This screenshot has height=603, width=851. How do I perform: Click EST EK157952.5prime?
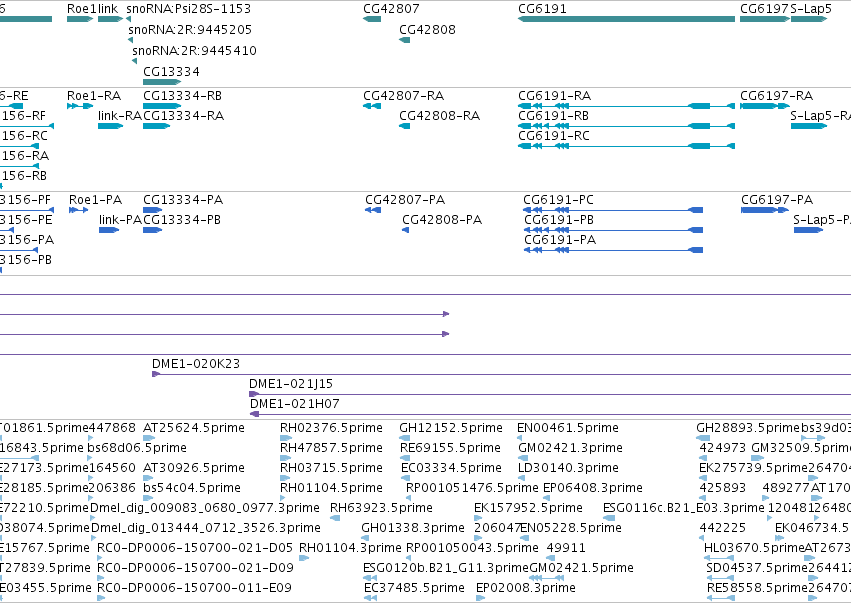[528, 508]
